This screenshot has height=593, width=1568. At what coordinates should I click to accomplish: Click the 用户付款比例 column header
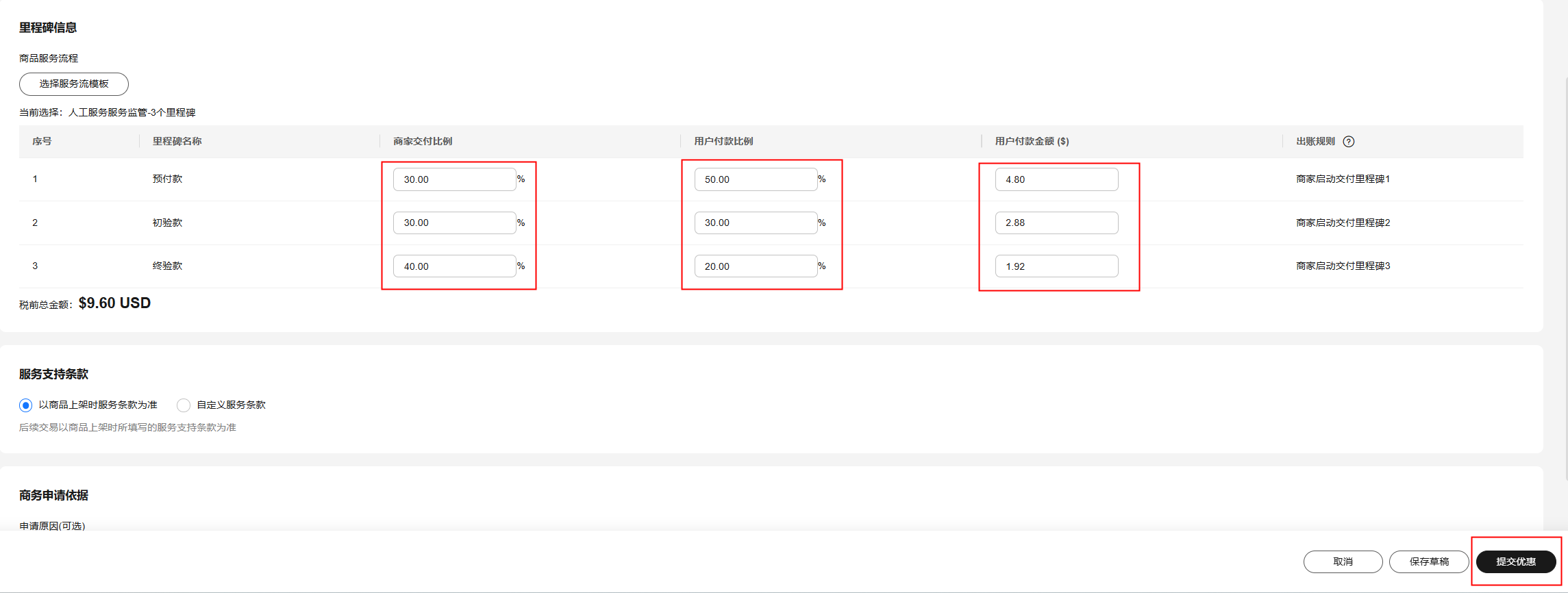tap(723, 142)
